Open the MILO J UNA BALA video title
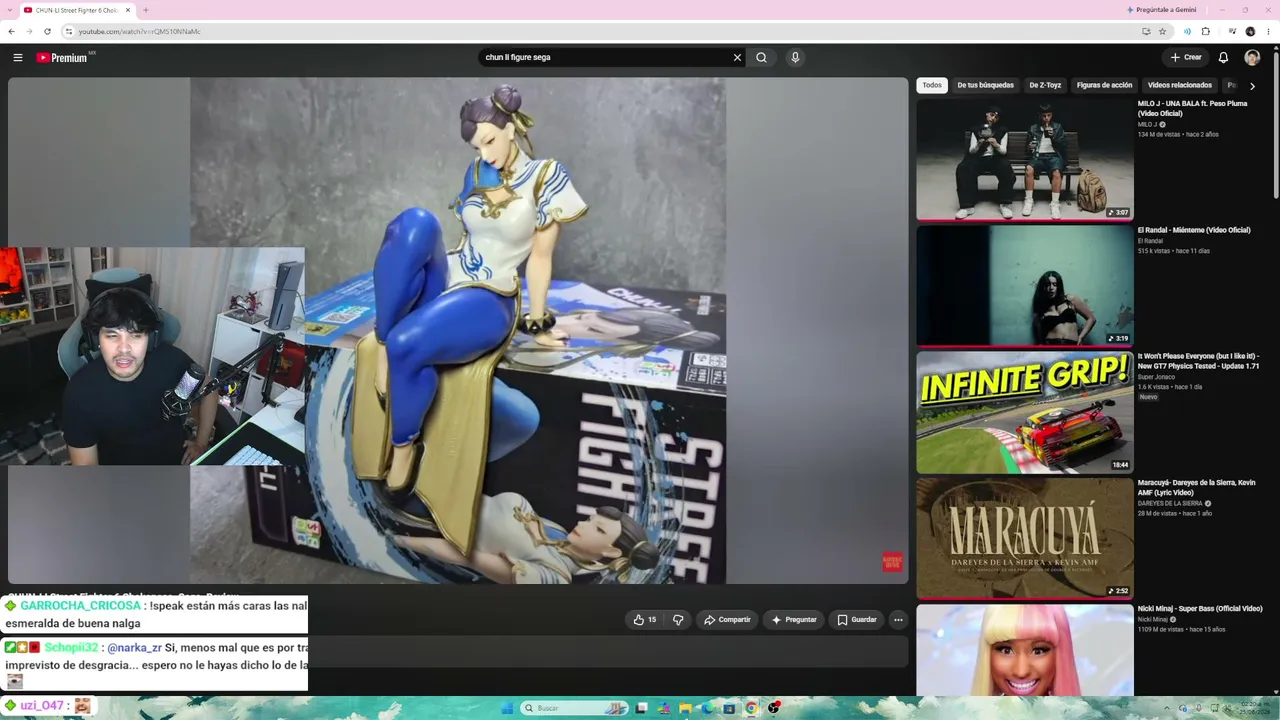Image resolution: width=1280 pixels, height=720 pixels. 1192,109
